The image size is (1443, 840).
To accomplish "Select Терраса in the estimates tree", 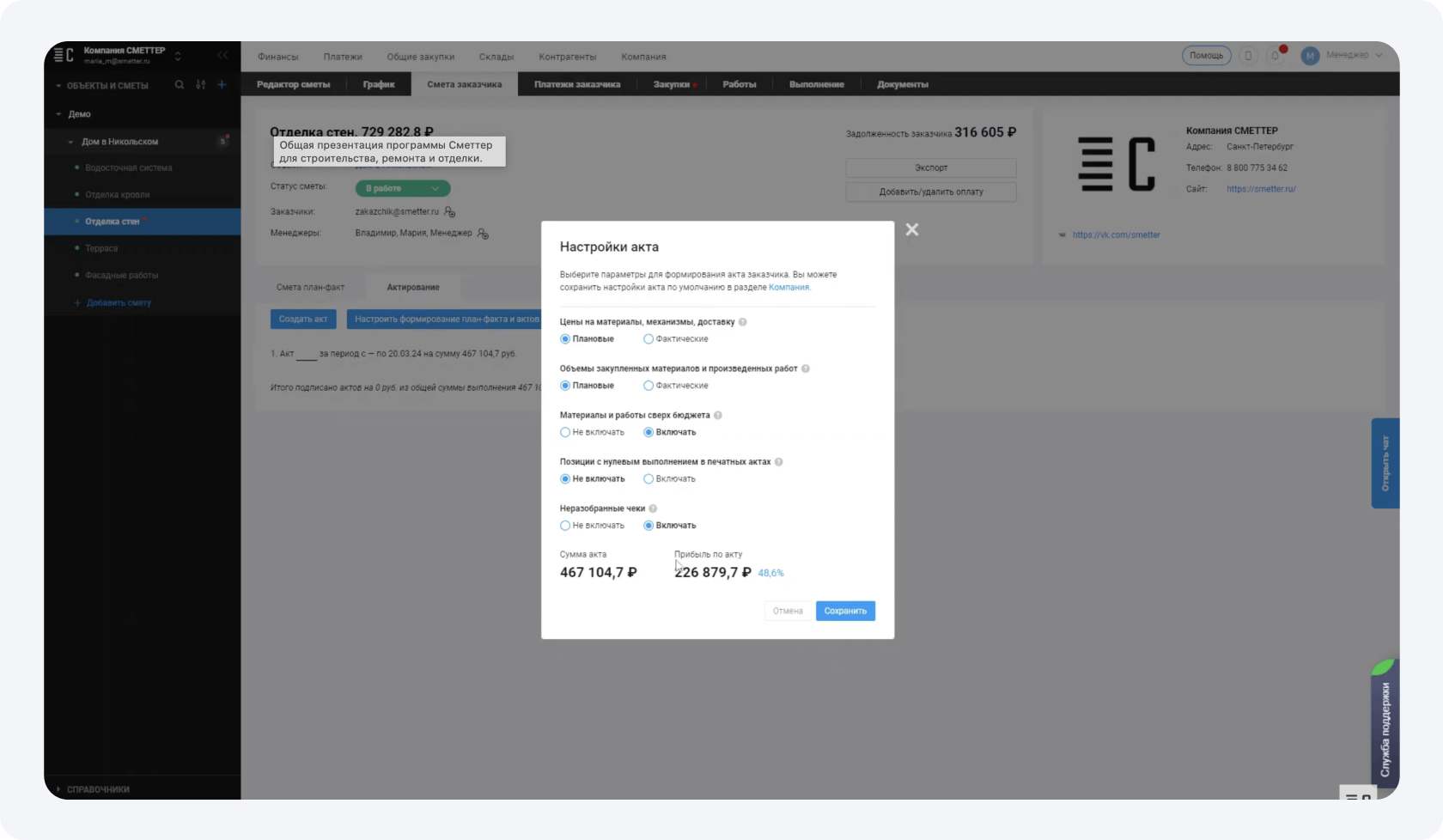I will [101, 248].
